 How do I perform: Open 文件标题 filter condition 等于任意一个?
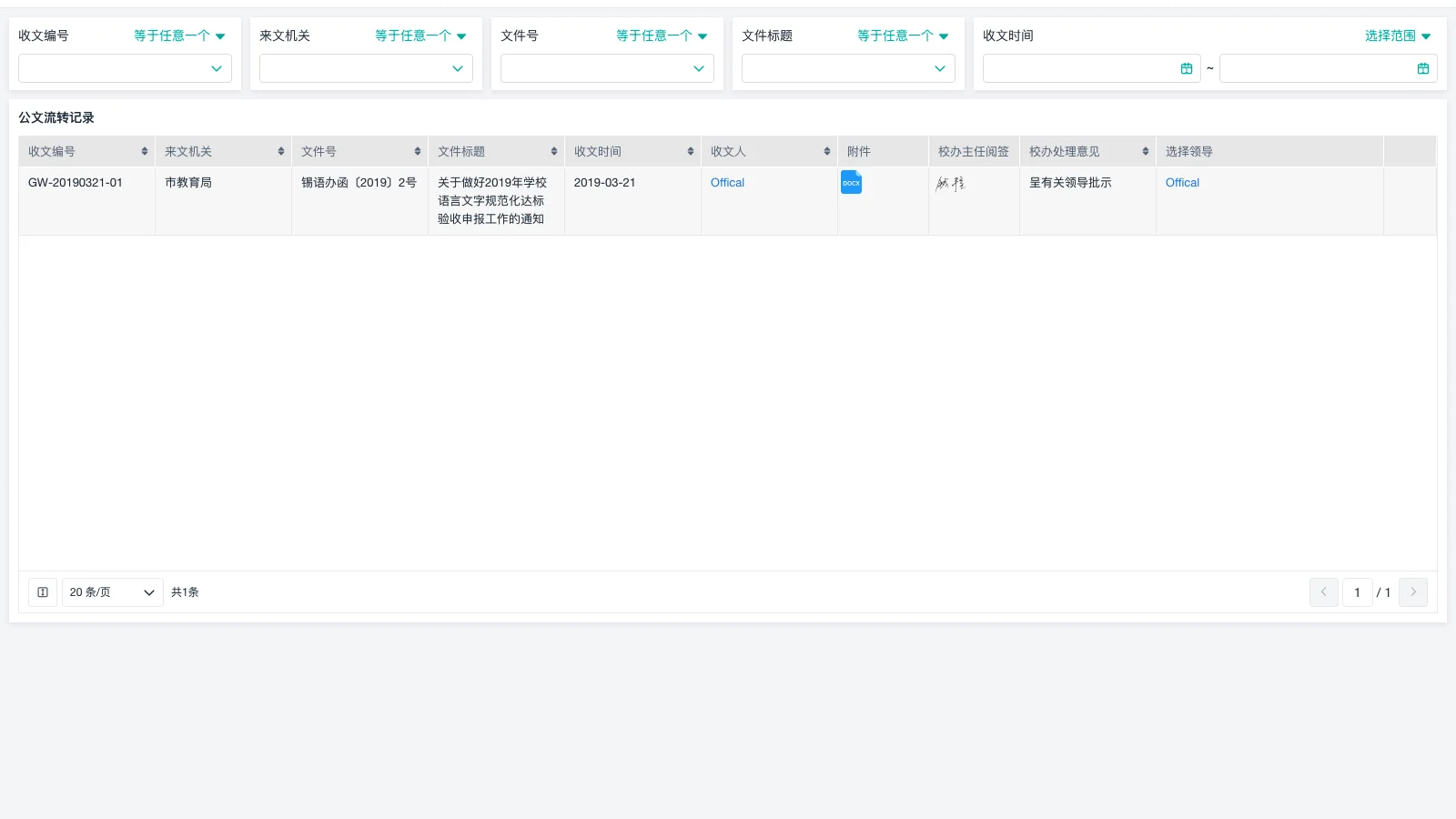[x=903, y=35]
